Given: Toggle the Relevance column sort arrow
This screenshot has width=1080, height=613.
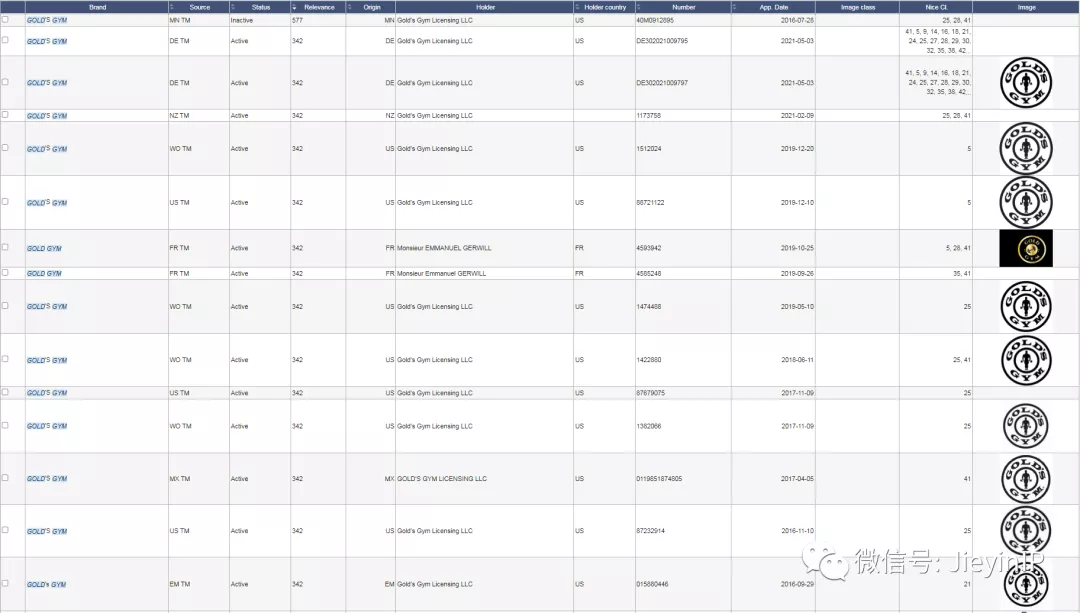Looking at the screenshot, I should (x=295, y=7).
